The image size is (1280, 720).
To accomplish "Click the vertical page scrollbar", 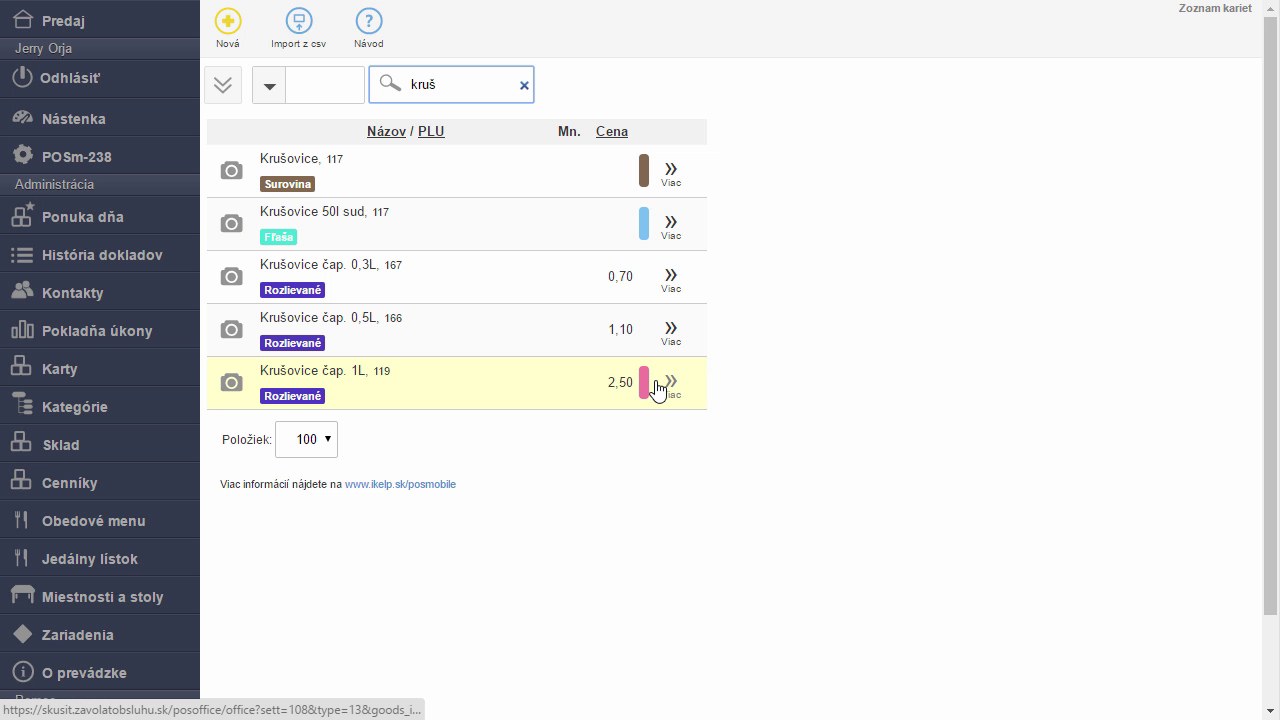I will click(1271, 316).
